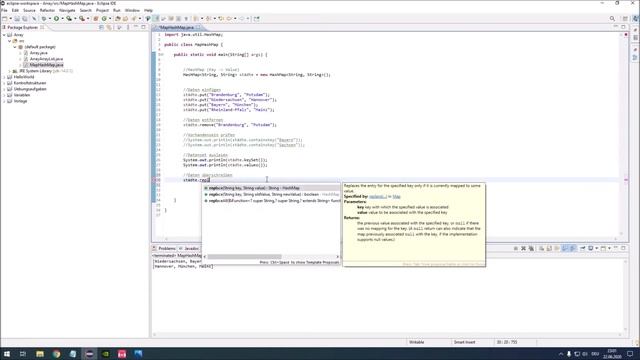Image resolution: width=640 pixels, height=360 pixels.
Task: Click Remove All Terminated Launches icon
Action: tap(531, 248)
